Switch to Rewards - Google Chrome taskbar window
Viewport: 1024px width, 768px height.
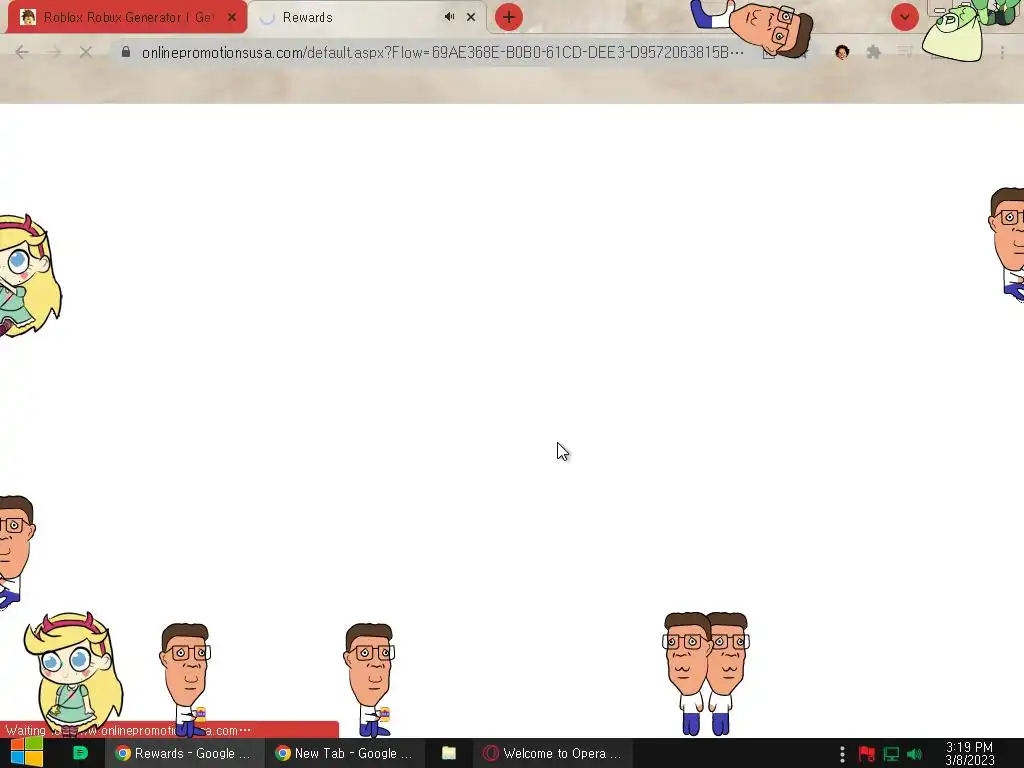click(x=184, y=753)
